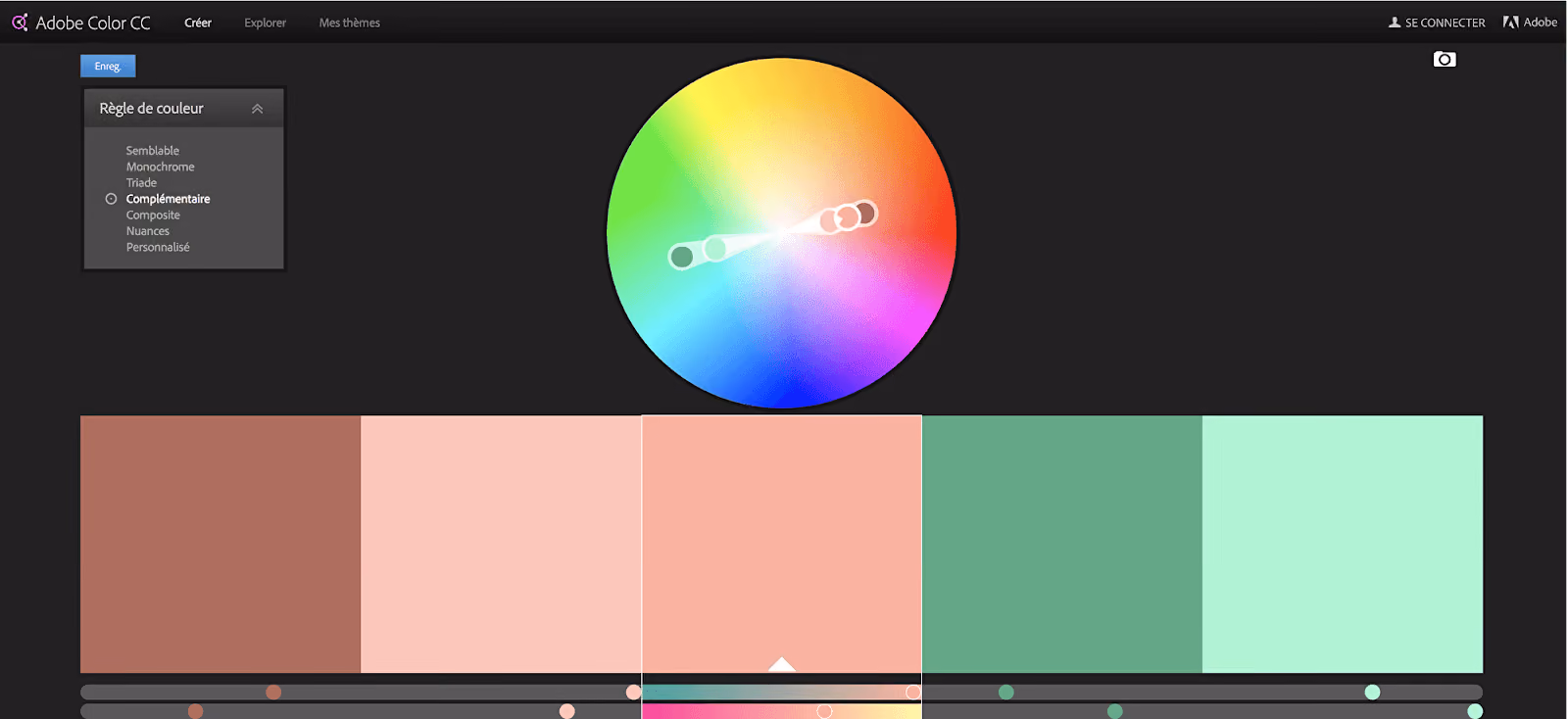Open the camera image import icon
The width and height of the screenshot is (1568, 719).
(1445, 60)
